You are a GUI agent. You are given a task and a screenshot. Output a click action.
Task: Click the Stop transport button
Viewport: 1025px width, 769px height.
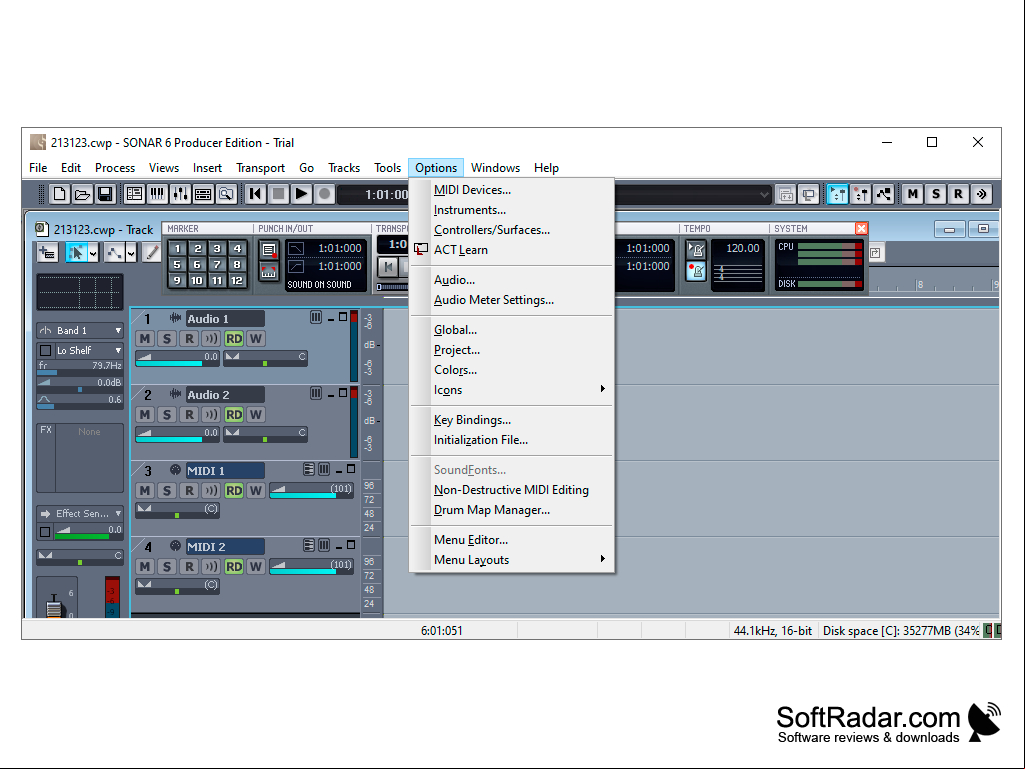(278, 194)
